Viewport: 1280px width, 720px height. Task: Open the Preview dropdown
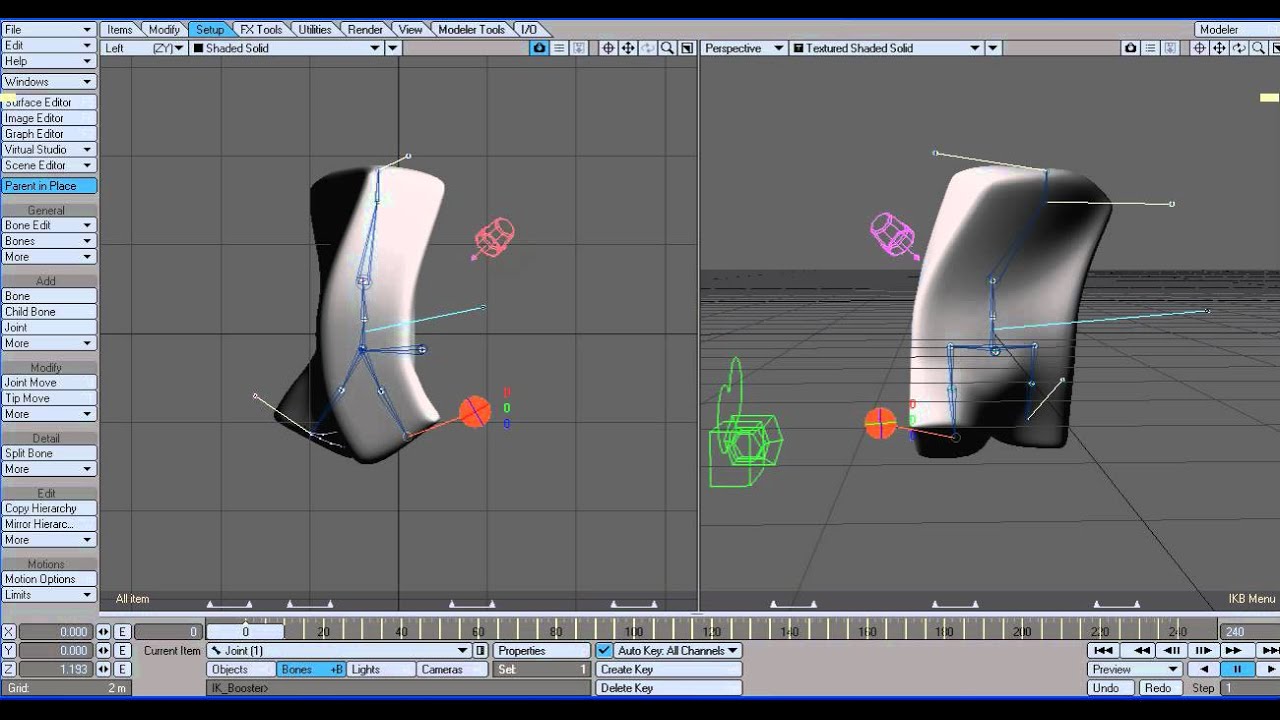tap(1134, 669)
